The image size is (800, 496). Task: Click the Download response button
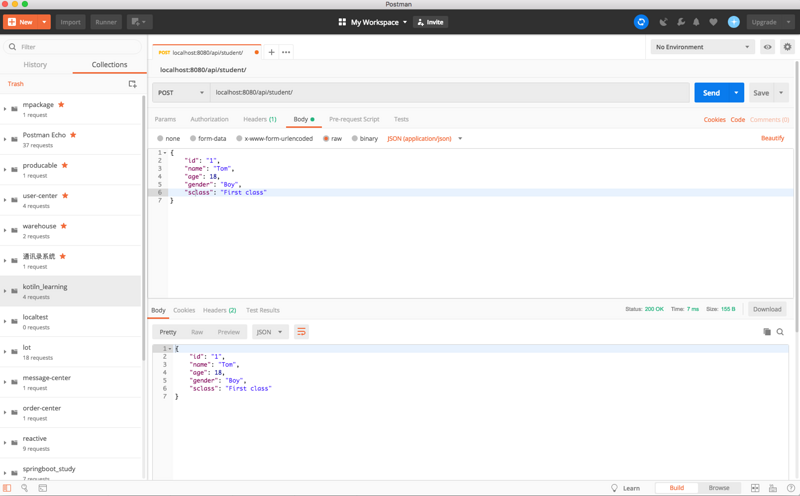pyautogui.click(x=767, y=309)
